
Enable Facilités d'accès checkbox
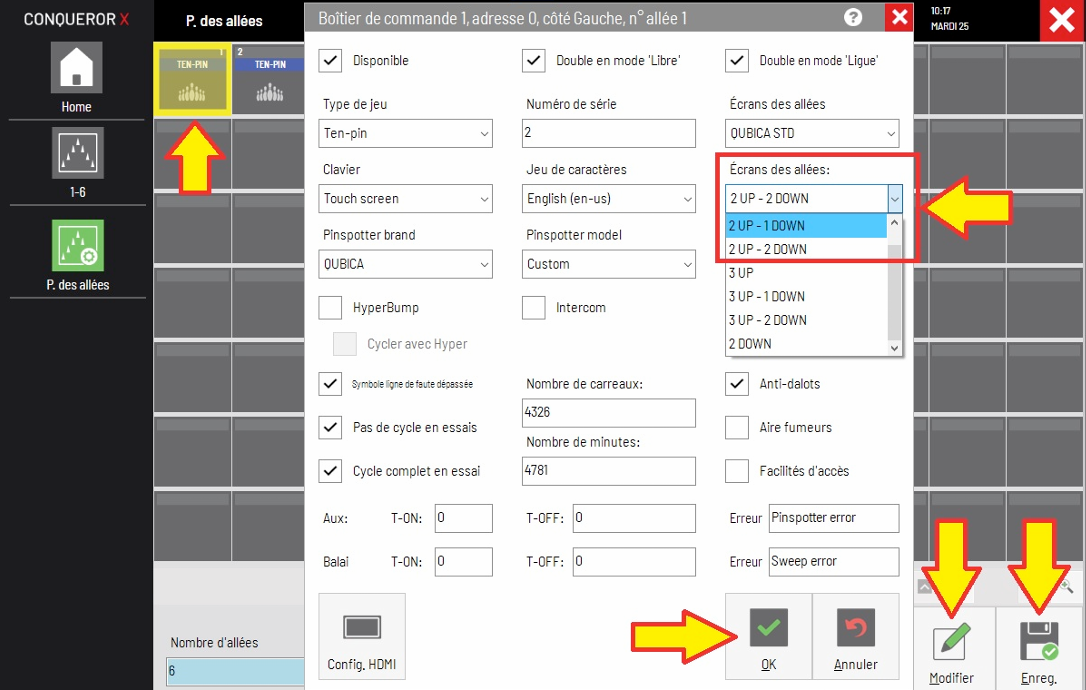click(737, 471)
